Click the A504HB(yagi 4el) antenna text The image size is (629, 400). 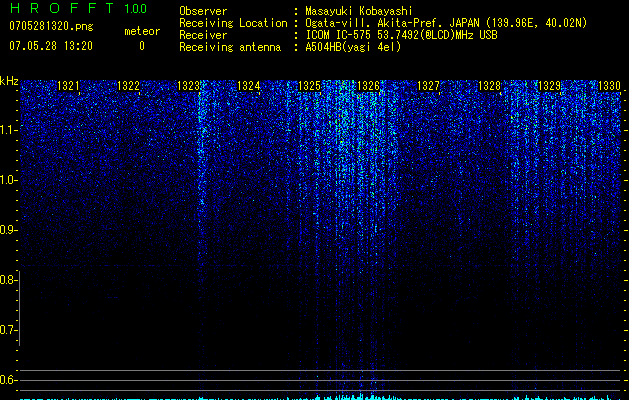pos(353,47)
